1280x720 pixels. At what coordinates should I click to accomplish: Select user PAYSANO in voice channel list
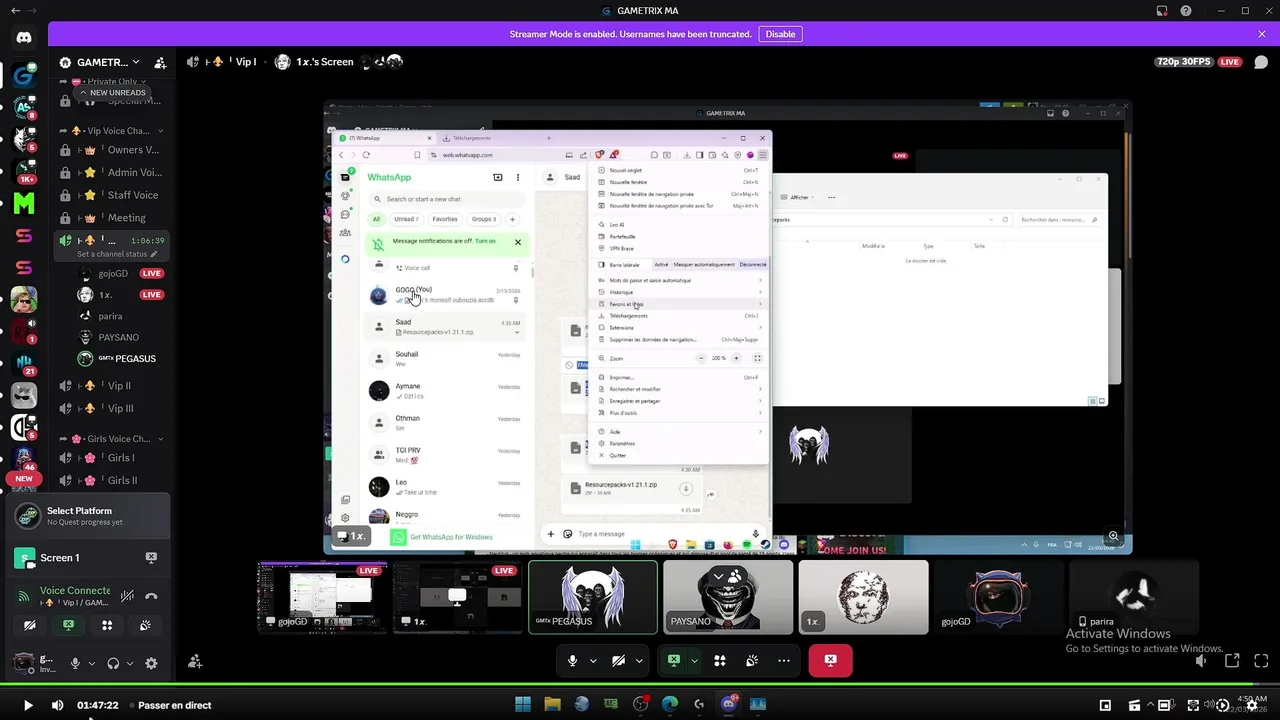click(x=121, y=337)
